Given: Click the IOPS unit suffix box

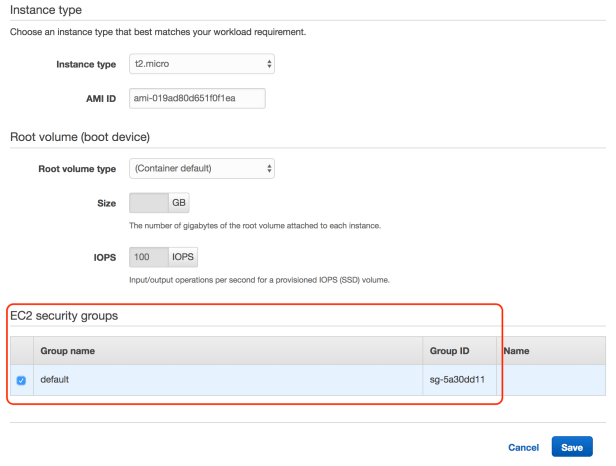Looking at the screenshot, I should pos(183,257).
